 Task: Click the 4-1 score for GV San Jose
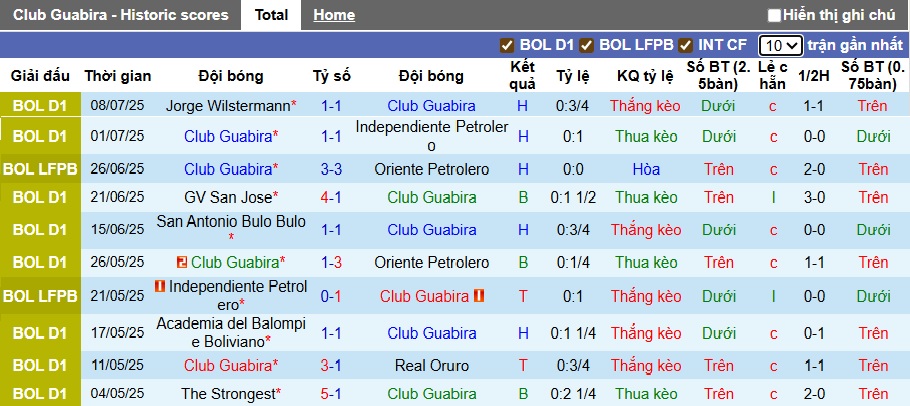click(x=331, y=197)
